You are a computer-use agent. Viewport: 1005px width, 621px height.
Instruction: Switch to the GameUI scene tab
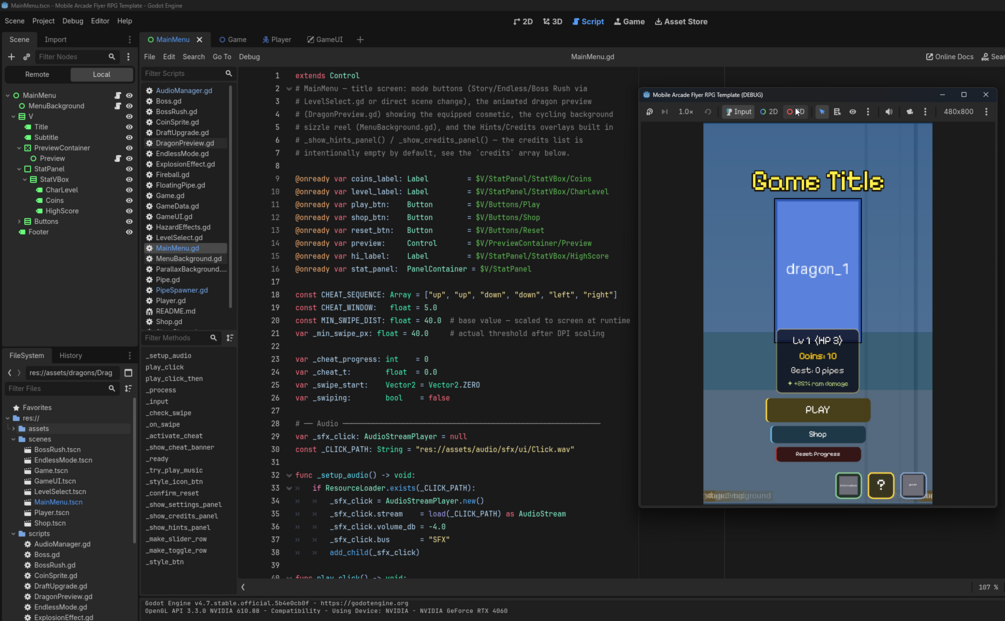click(324, 40)
